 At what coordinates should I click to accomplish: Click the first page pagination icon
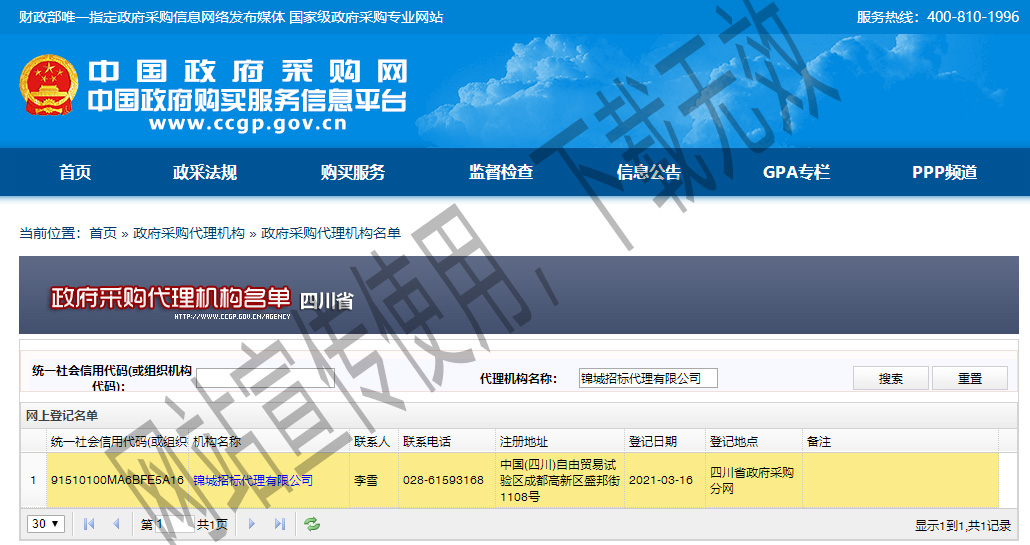[x=89, y=524]
